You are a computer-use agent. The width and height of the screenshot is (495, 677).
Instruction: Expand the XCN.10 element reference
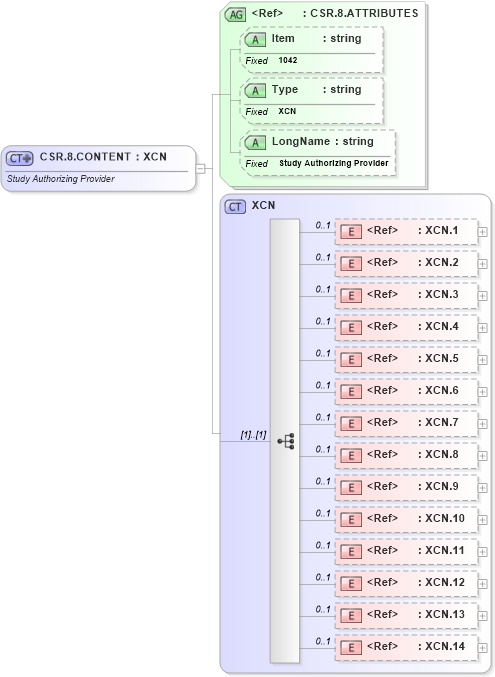click(x=482, y=519)
